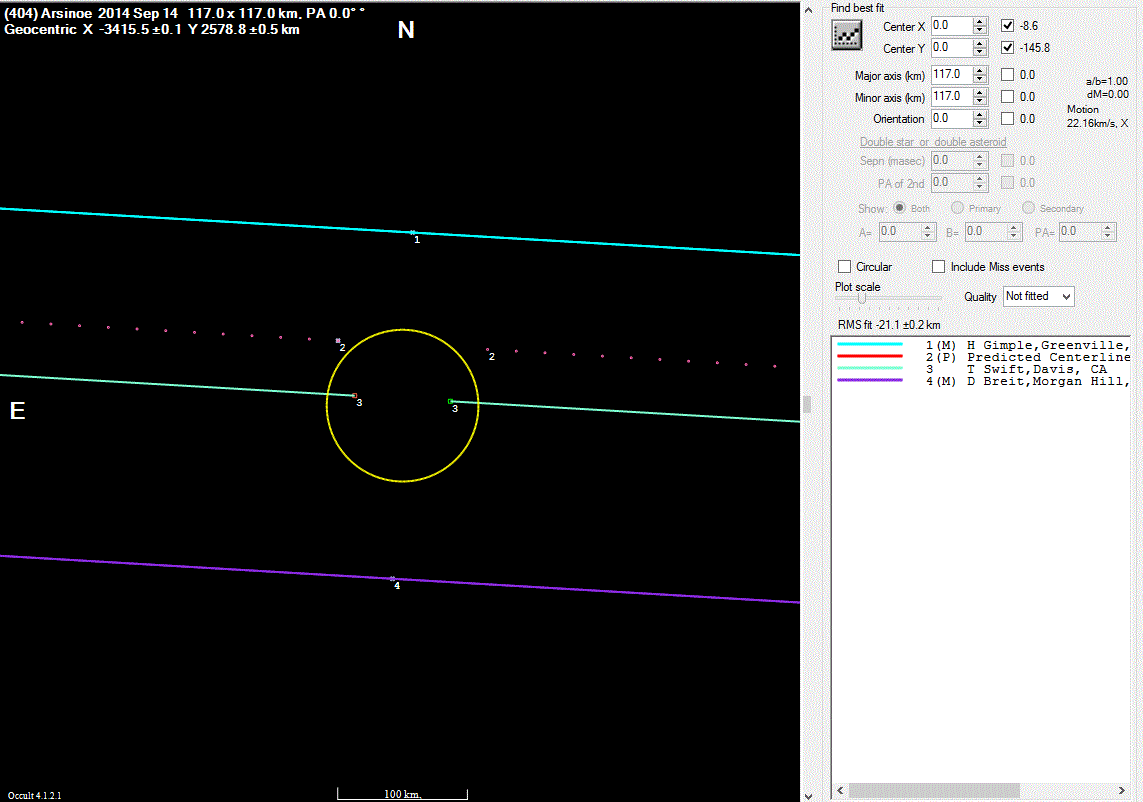Click the observer list scroll right arrow
The image size is (1143, 802).
(x=1121, y=790)
